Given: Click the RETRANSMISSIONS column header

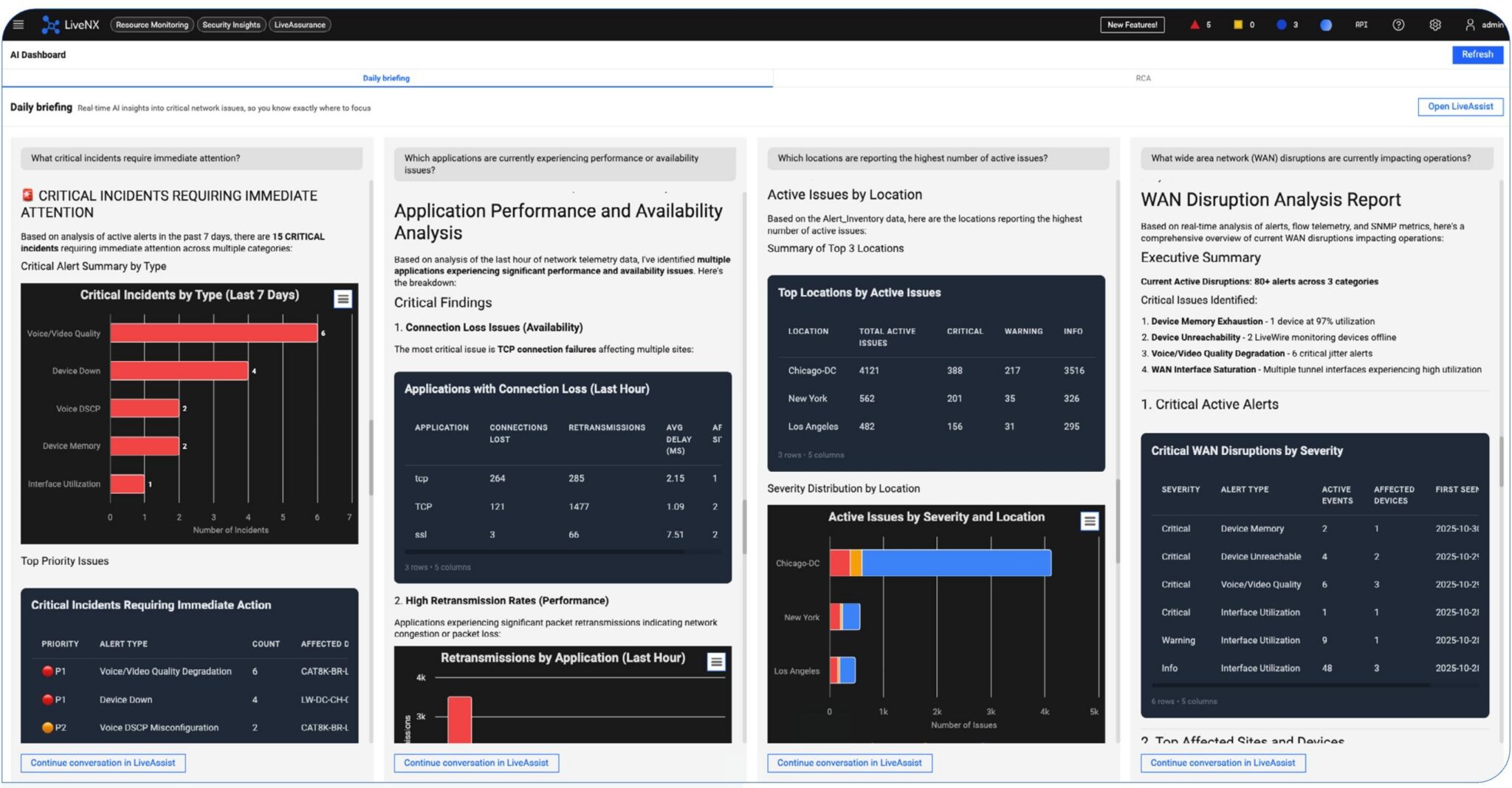Looking at the screenshot, I should click(x=606, y=428).
